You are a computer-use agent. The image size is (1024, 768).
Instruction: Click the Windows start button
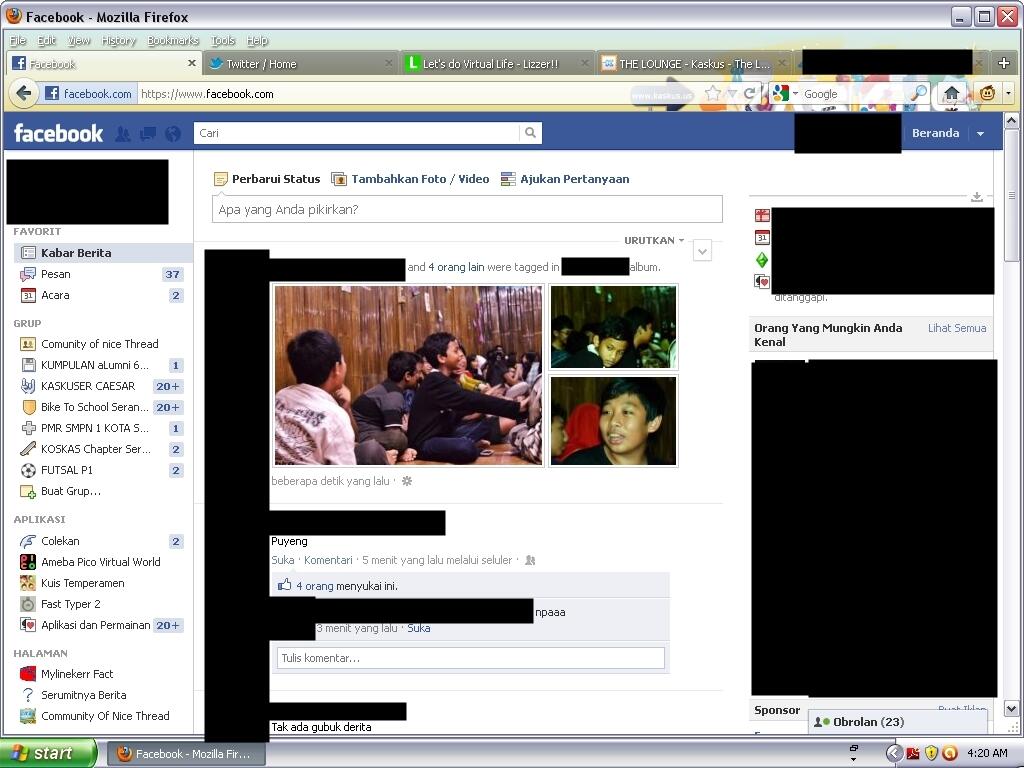click(48, 753)
